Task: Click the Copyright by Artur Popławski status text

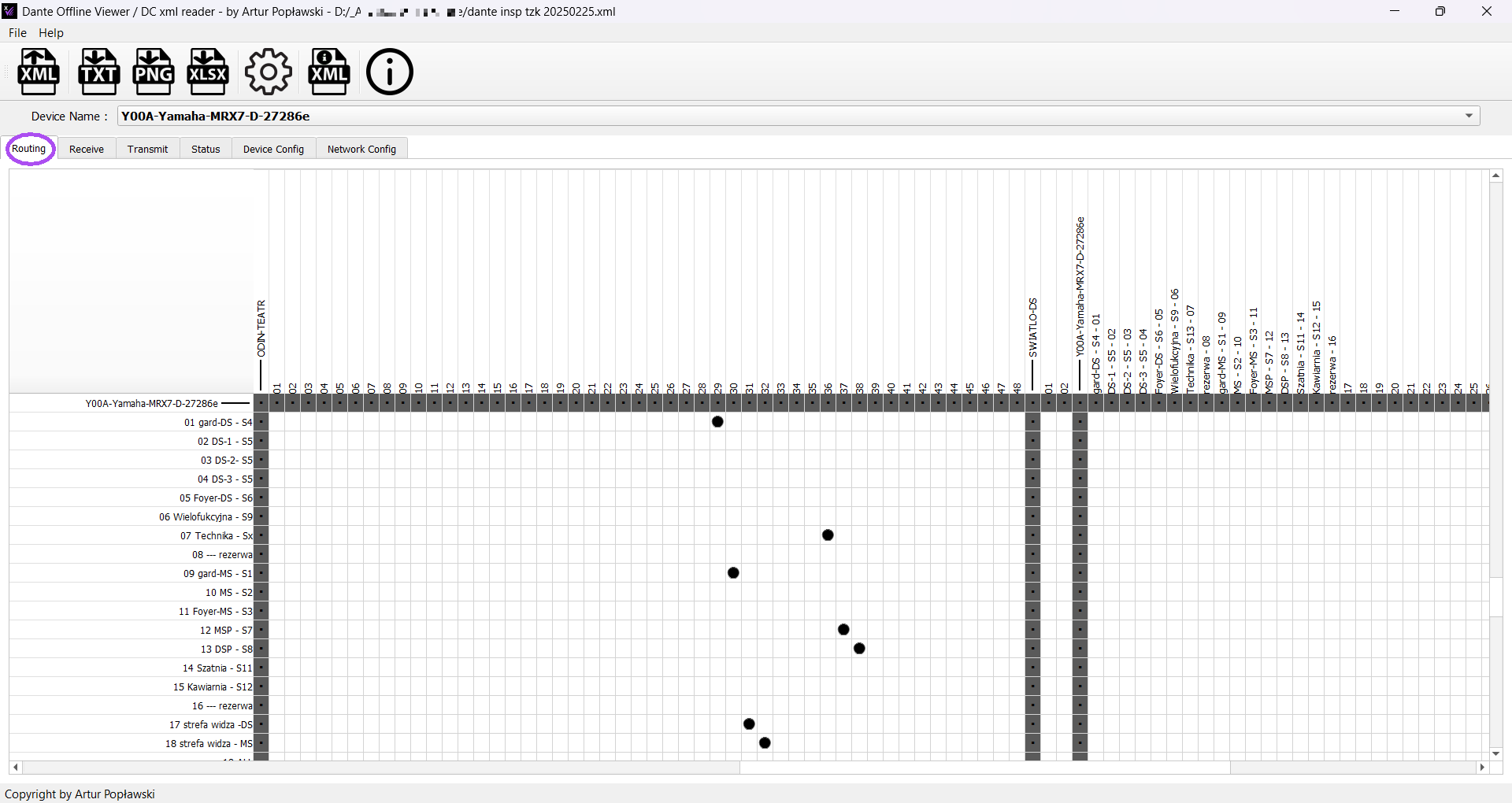Action: [x=80, y=794]
